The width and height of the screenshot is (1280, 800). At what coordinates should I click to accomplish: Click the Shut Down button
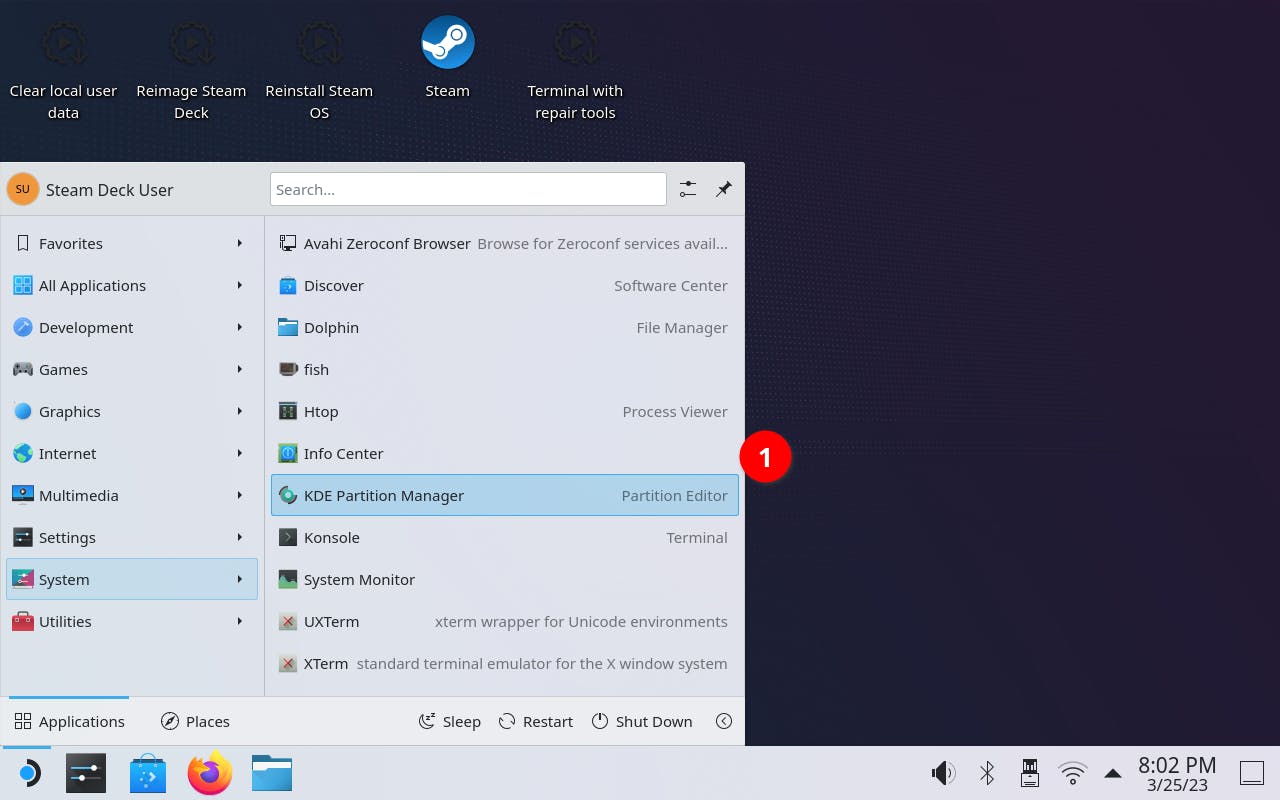(x=642, y=721)
